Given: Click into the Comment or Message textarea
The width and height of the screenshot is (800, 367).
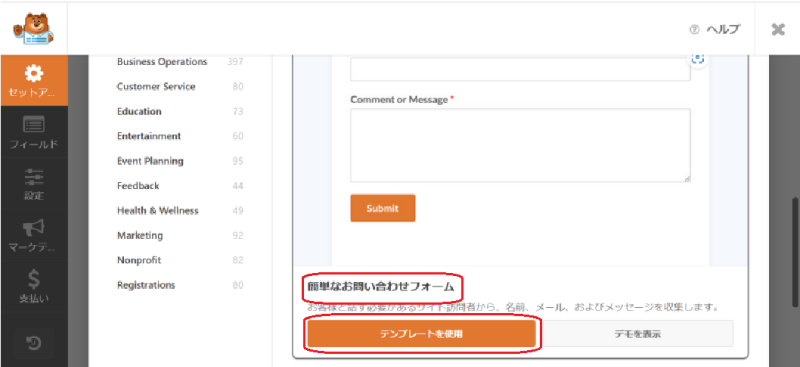Looking at the screenshot, I should 520,145.
